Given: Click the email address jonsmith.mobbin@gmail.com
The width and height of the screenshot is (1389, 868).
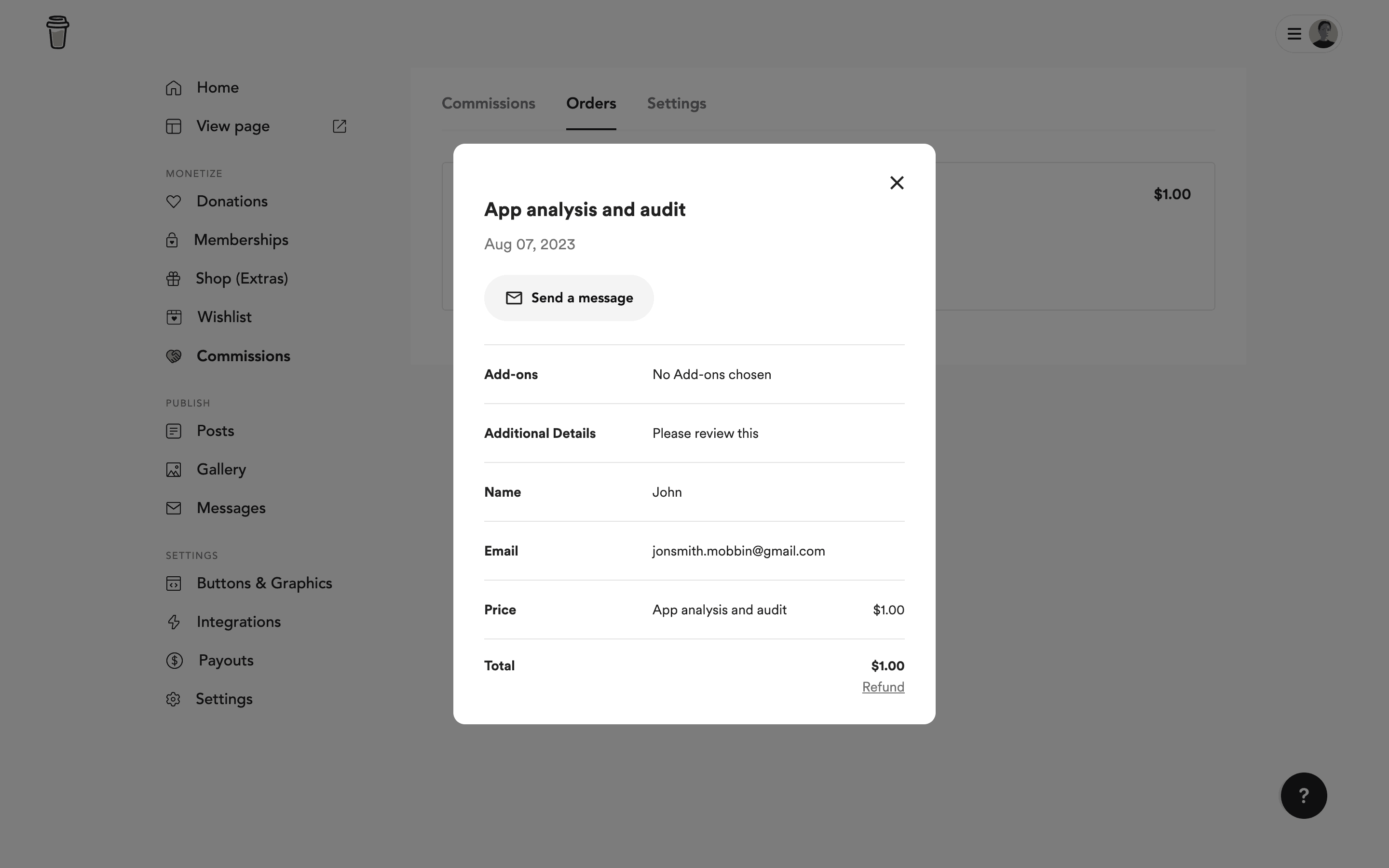Looking at the screenshot, I should click(738, 551).
